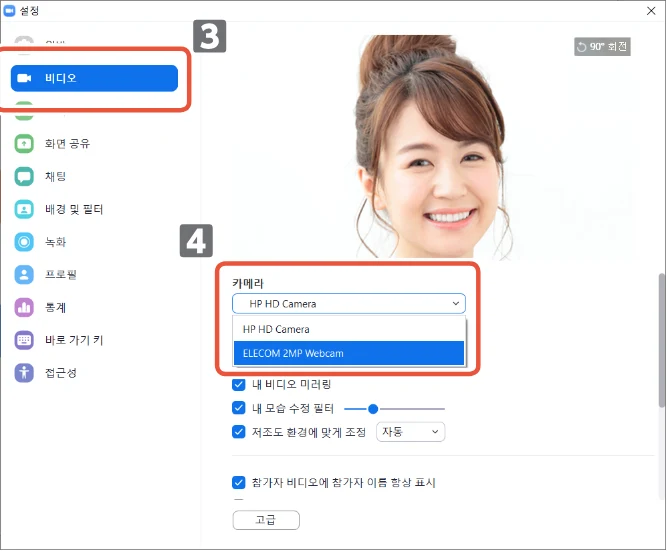
Task: Open 접근성 (Accessibility) label
Action: [61, 373]
